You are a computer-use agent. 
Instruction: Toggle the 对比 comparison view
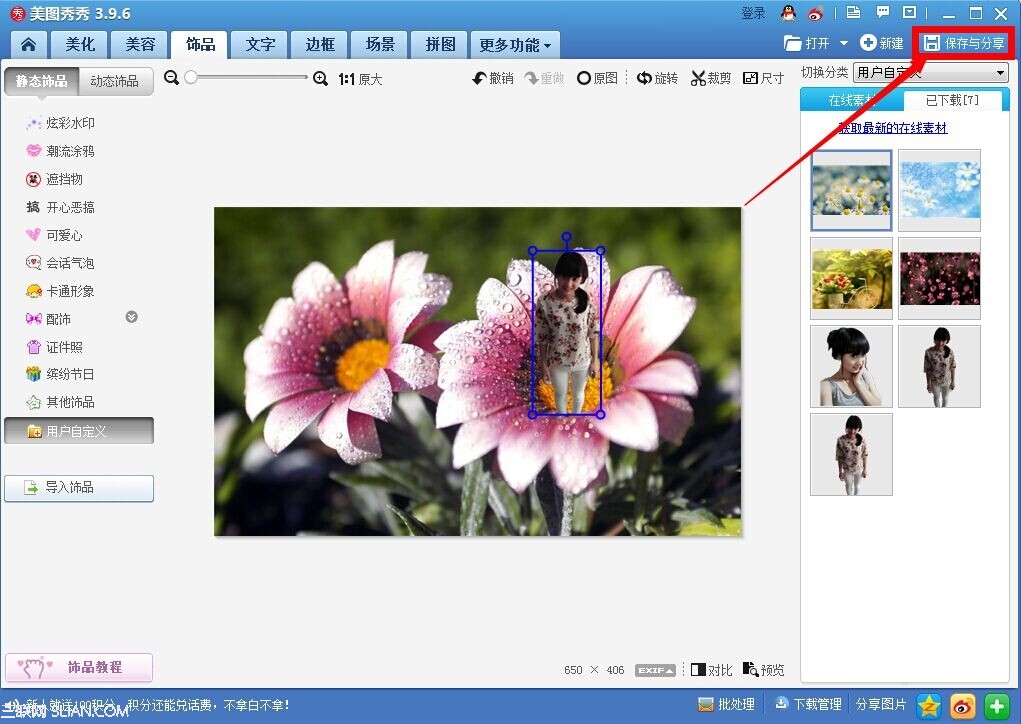click(x=712, y=670)
